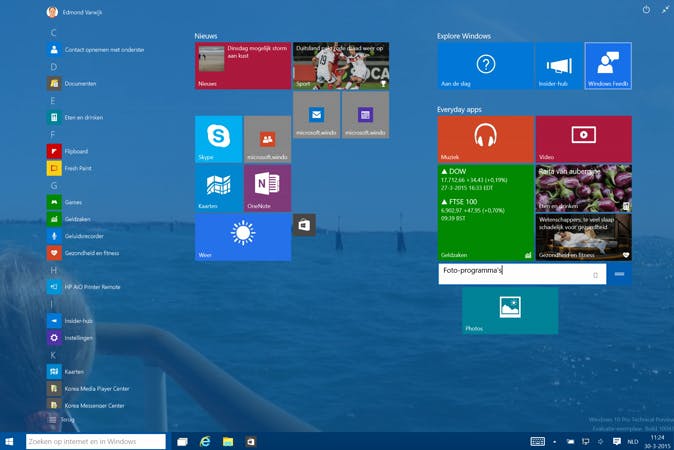The image size is (674, 450).
Task: Open the Photos tile
Action: [510, 311]
